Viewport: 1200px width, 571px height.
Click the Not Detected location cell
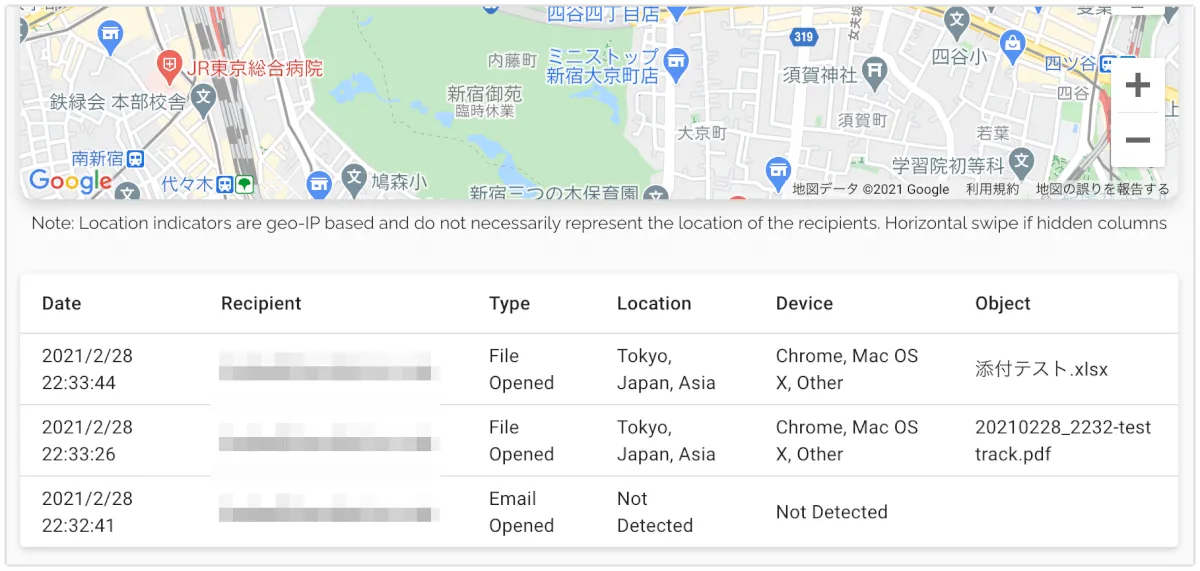[x=655, y=512]
